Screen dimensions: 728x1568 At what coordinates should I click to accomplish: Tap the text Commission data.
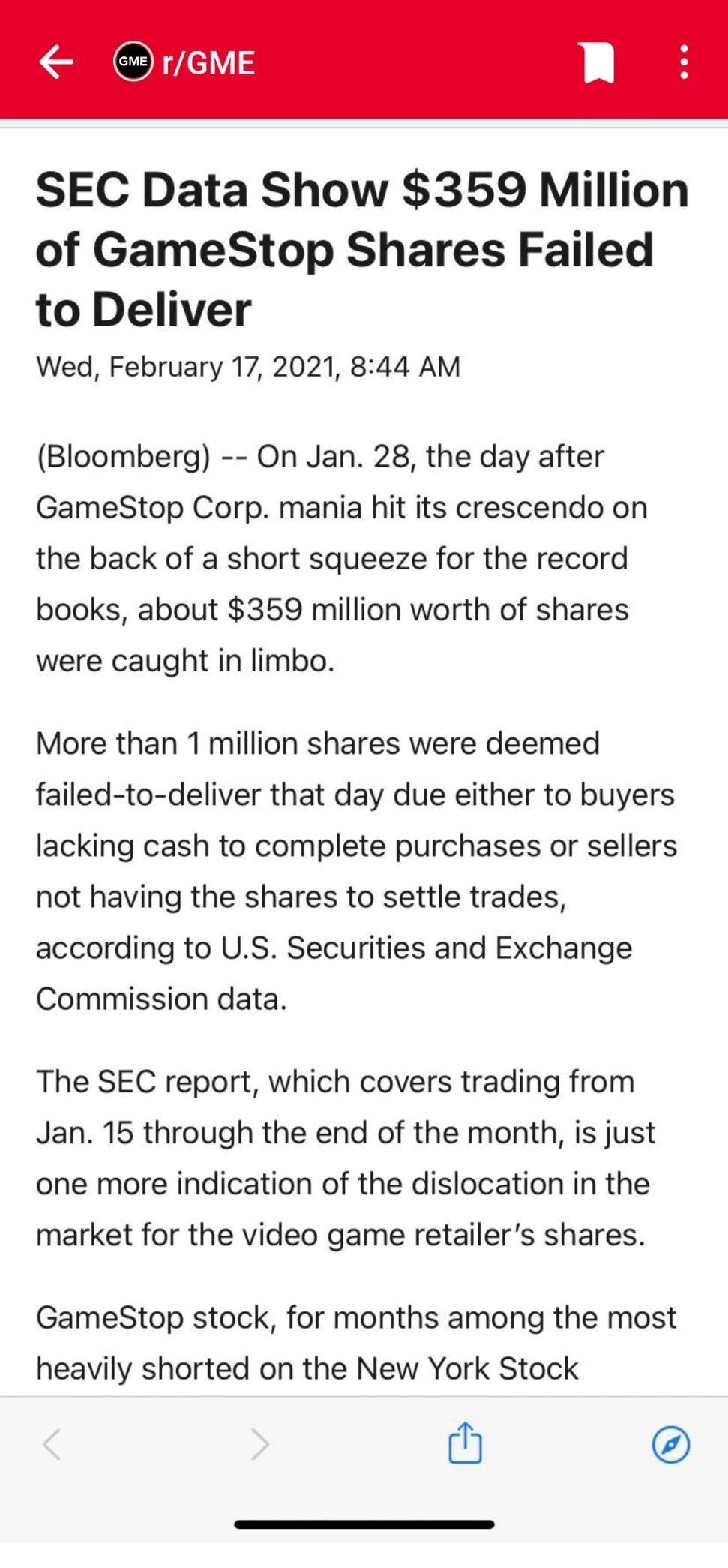point(162,999)
